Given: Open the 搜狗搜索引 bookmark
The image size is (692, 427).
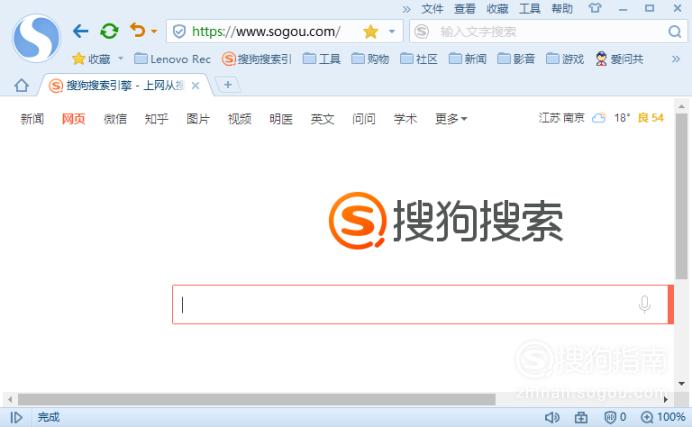Looking at the screenshot, I should click(x=257, y=59).
